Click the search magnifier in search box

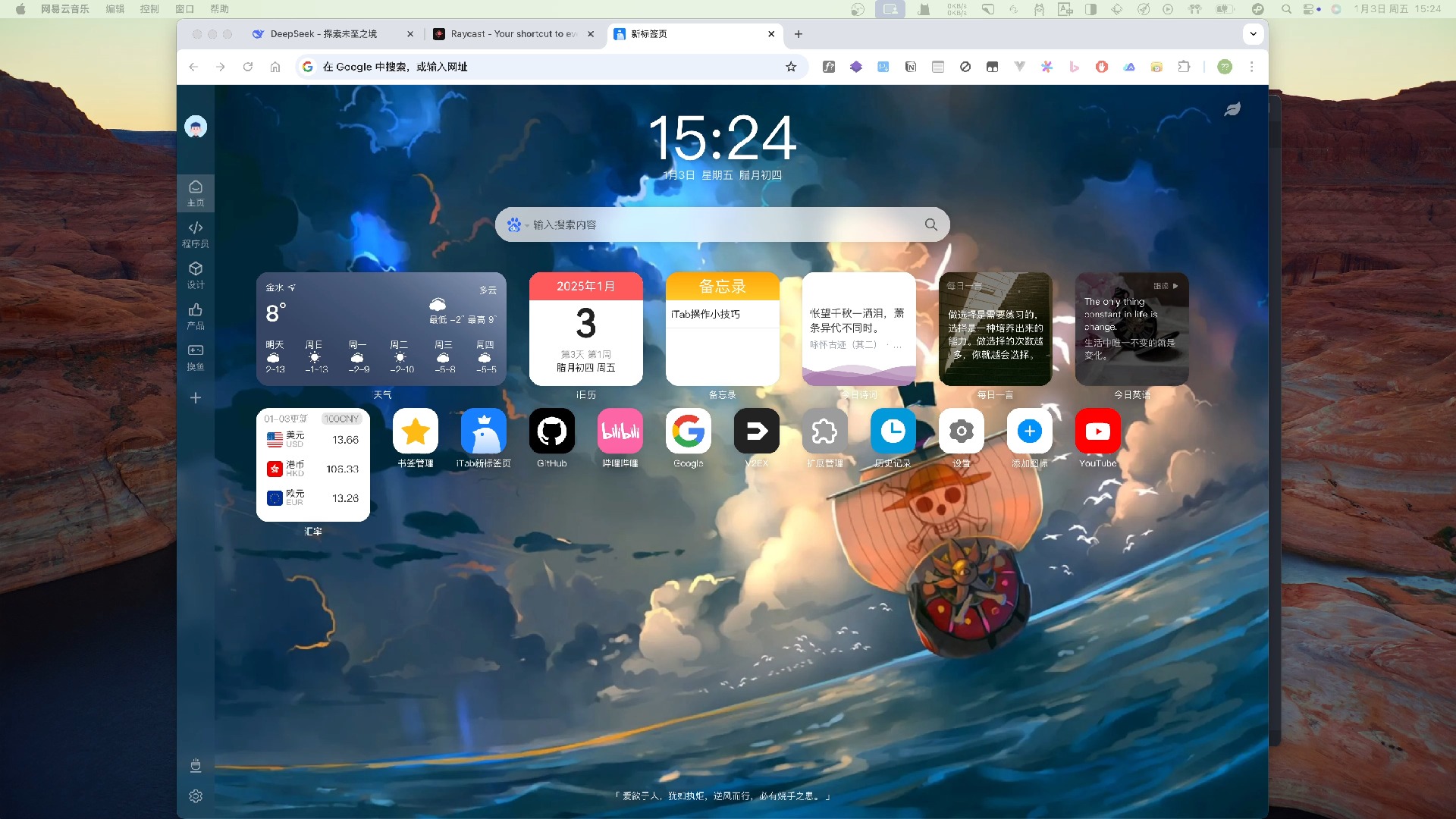coord(931,224)
